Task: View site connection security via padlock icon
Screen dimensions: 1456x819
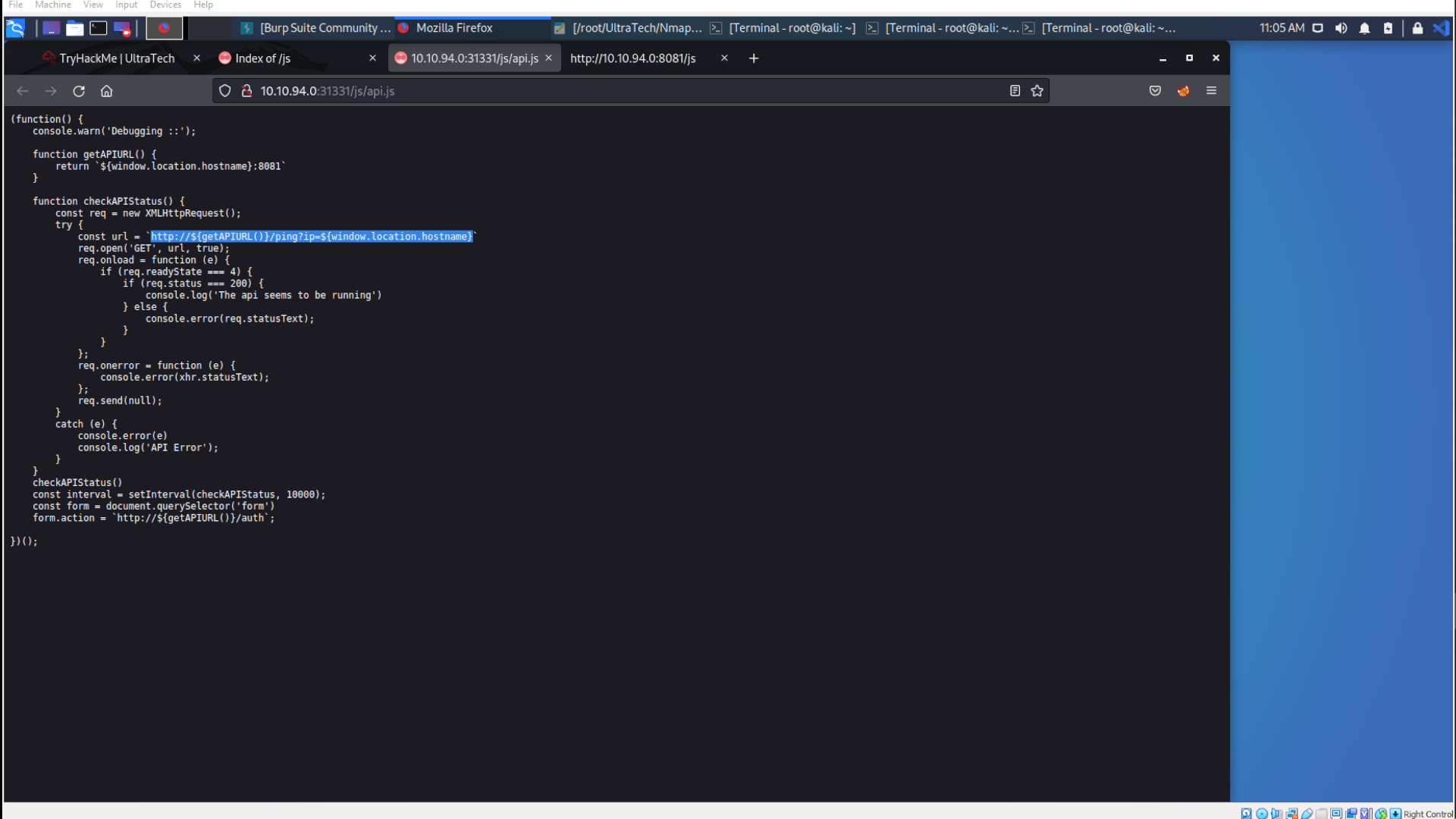Action: click(246, 91)
